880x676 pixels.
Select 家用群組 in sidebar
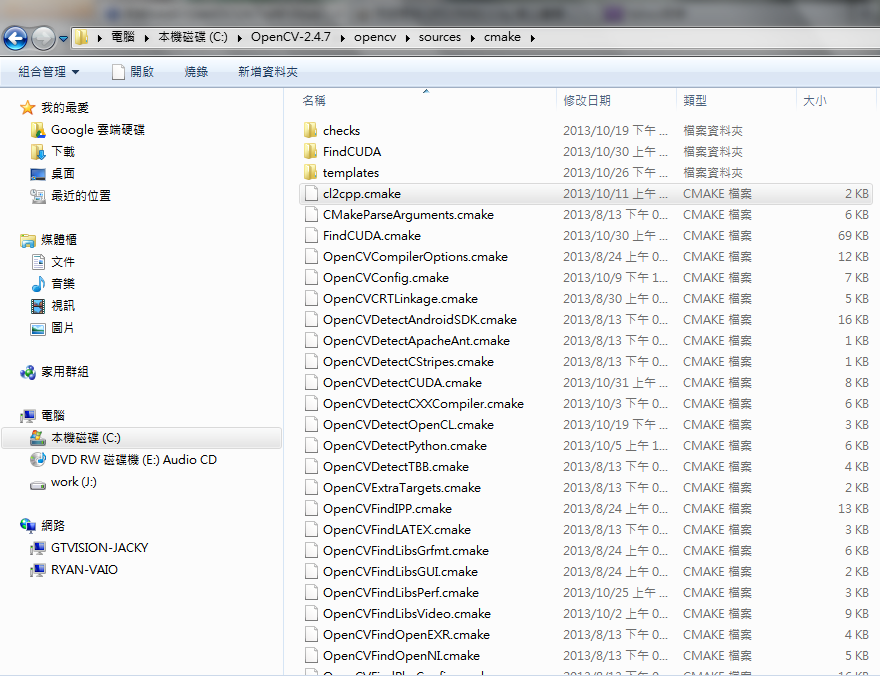point(54,372)
